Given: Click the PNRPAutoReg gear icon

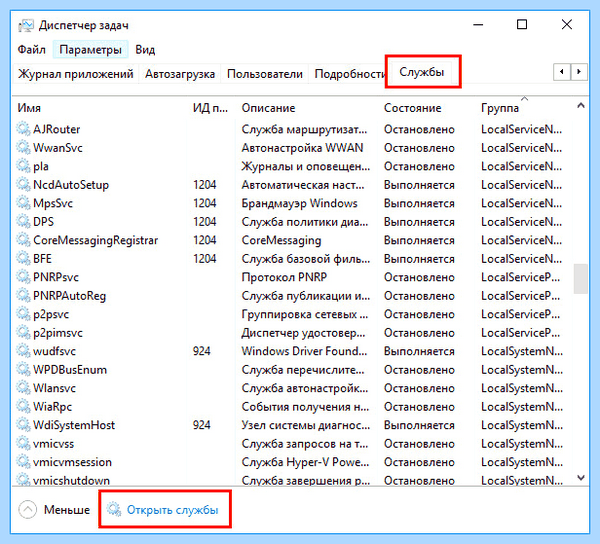Looking at the screenshot, I should [x=23, y=295].
